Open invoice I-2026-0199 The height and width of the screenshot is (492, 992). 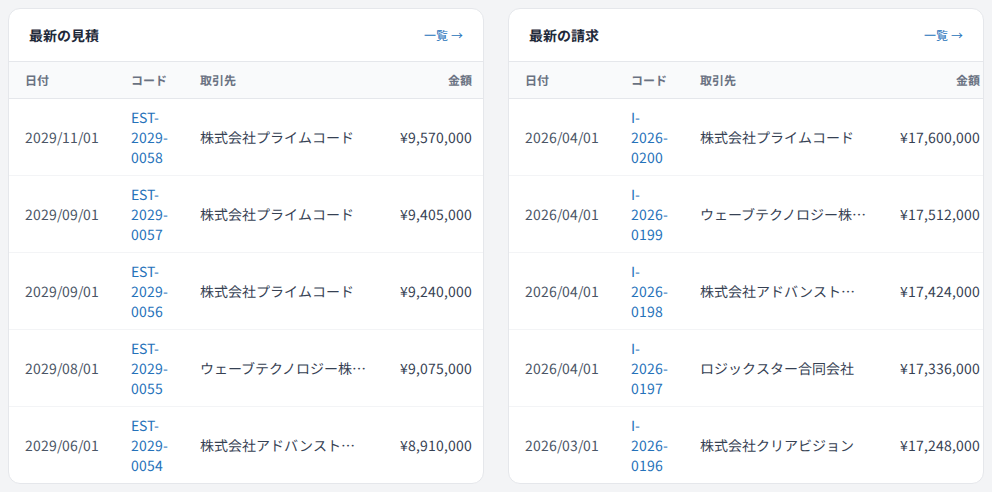pyautogui.click(x=649, y=215)
